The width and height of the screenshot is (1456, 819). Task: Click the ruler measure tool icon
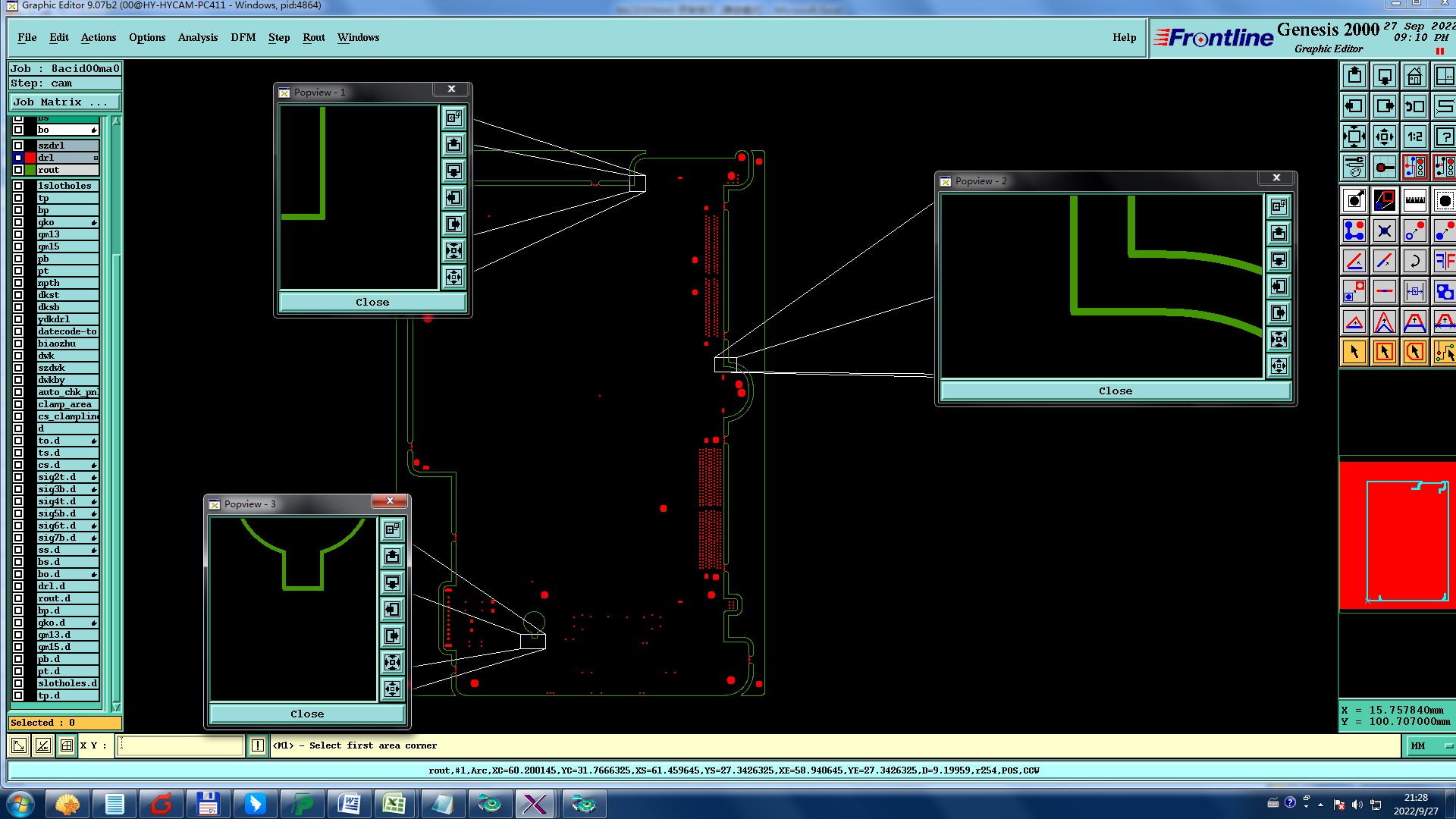tap(1414, 201)
